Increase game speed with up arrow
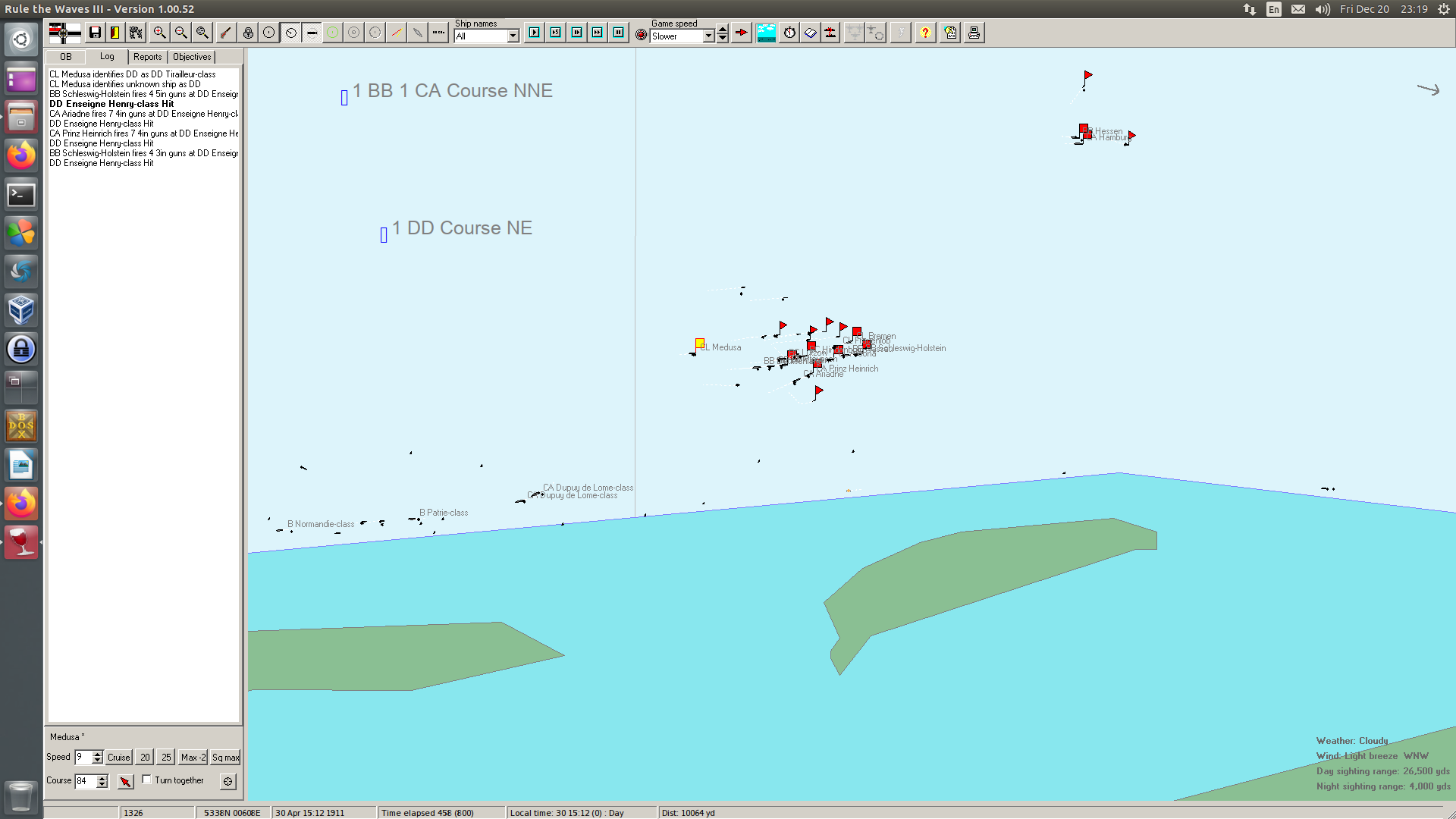The width and height of the screenshot is (1456, 819). 723,30
